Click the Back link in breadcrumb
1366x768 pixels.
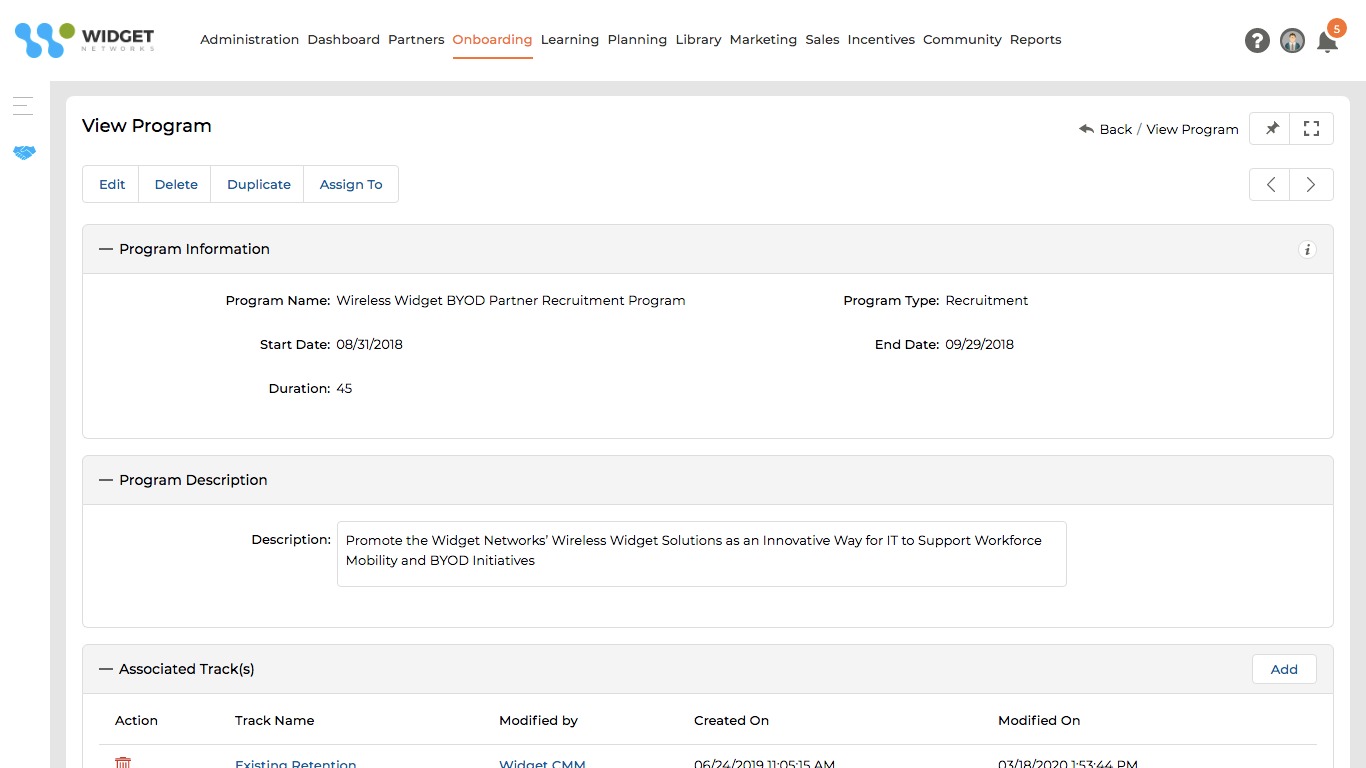(x=1115, y=129)
